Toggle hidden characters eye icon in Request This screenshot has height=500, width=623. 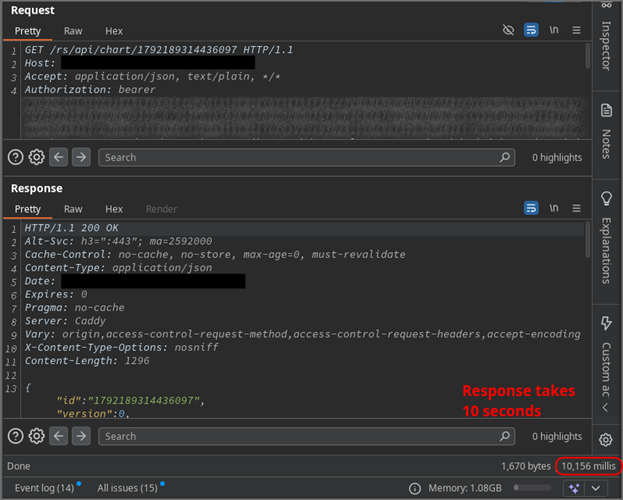tap(508, 31)
